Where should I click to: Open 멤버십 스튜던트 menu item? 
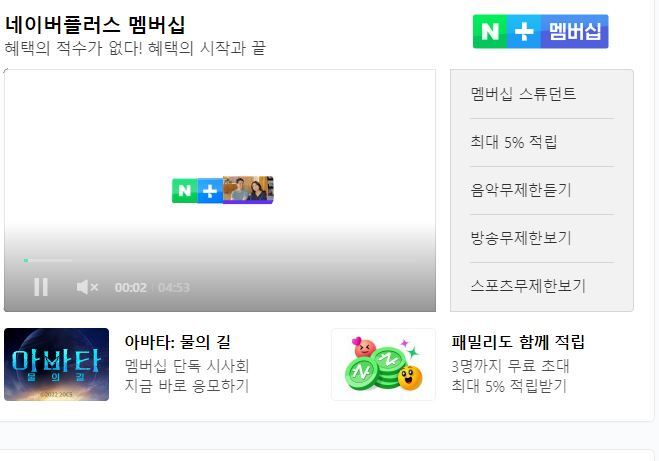point(523,93)
